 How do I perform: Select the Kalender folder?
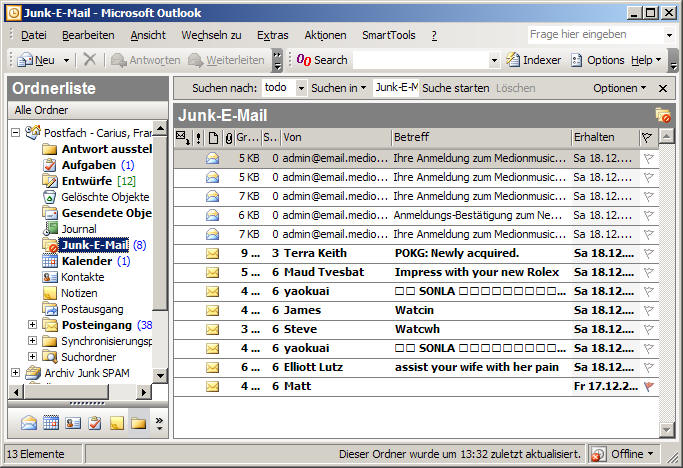pos(87,261)
